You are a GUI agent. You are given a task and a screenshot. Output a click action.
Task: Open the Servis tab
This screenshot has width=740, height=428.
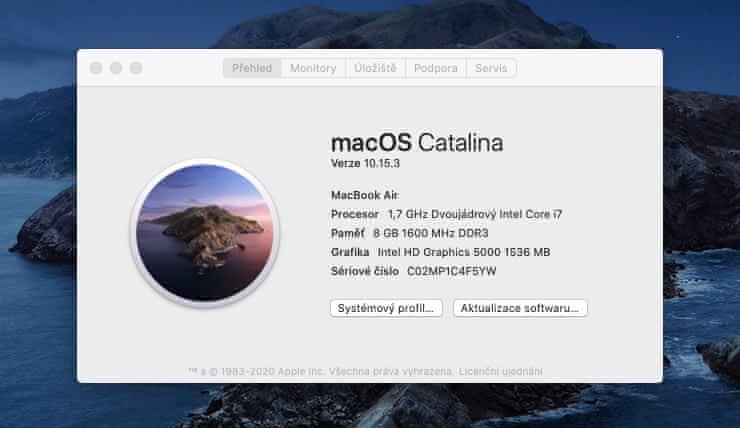click(x=491, y=68)
